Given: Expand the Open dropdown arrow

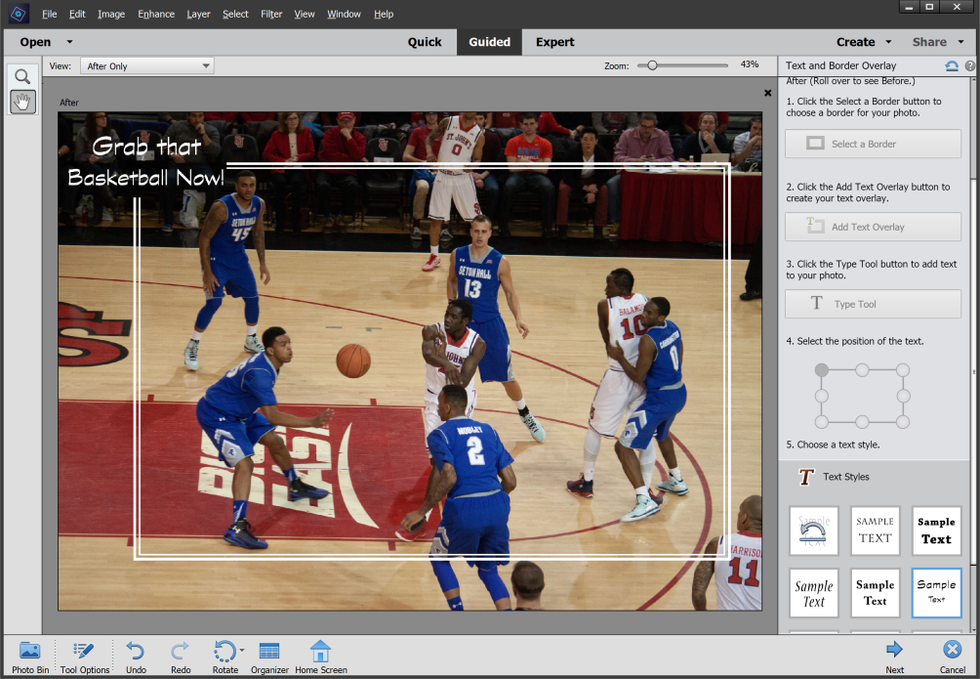Looking at the screenshot, I should point(69,42).
